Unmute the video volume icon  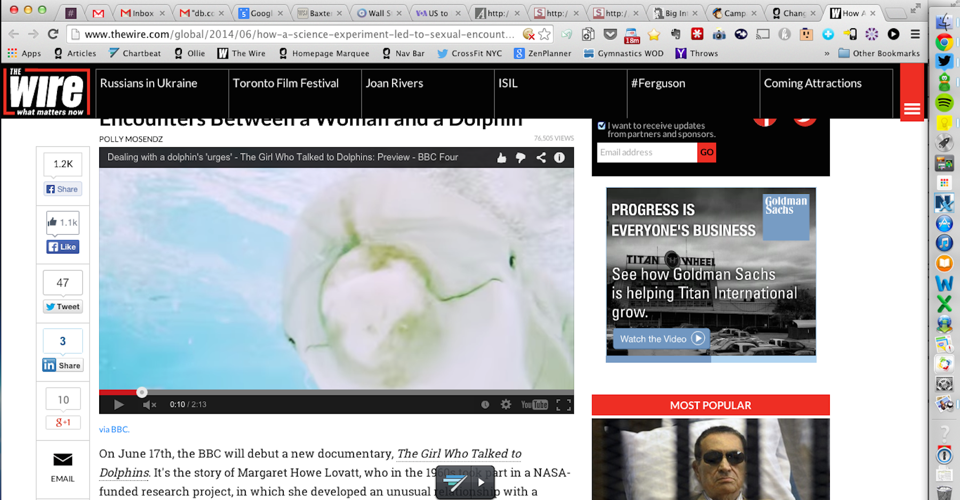pos(149,405)
